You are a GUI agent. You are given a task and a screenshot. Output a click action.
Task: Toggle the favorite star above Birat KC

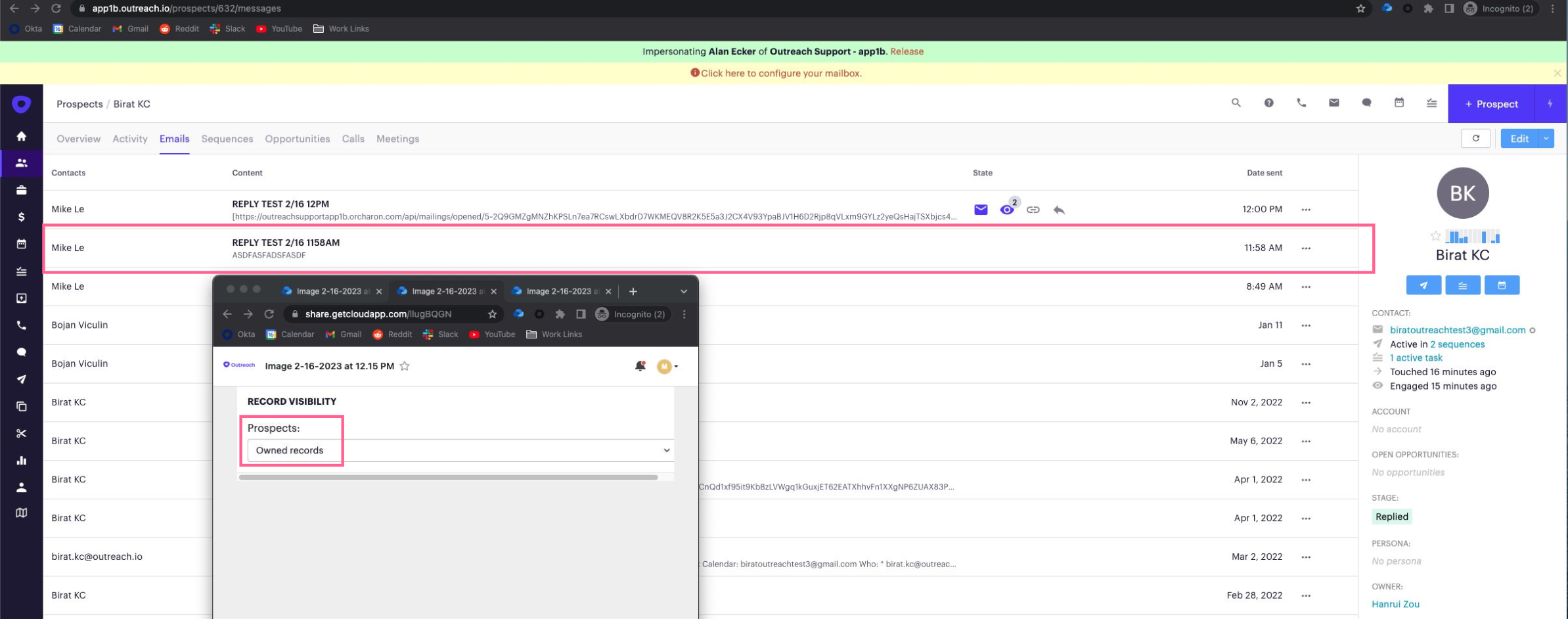[1435, 236]
